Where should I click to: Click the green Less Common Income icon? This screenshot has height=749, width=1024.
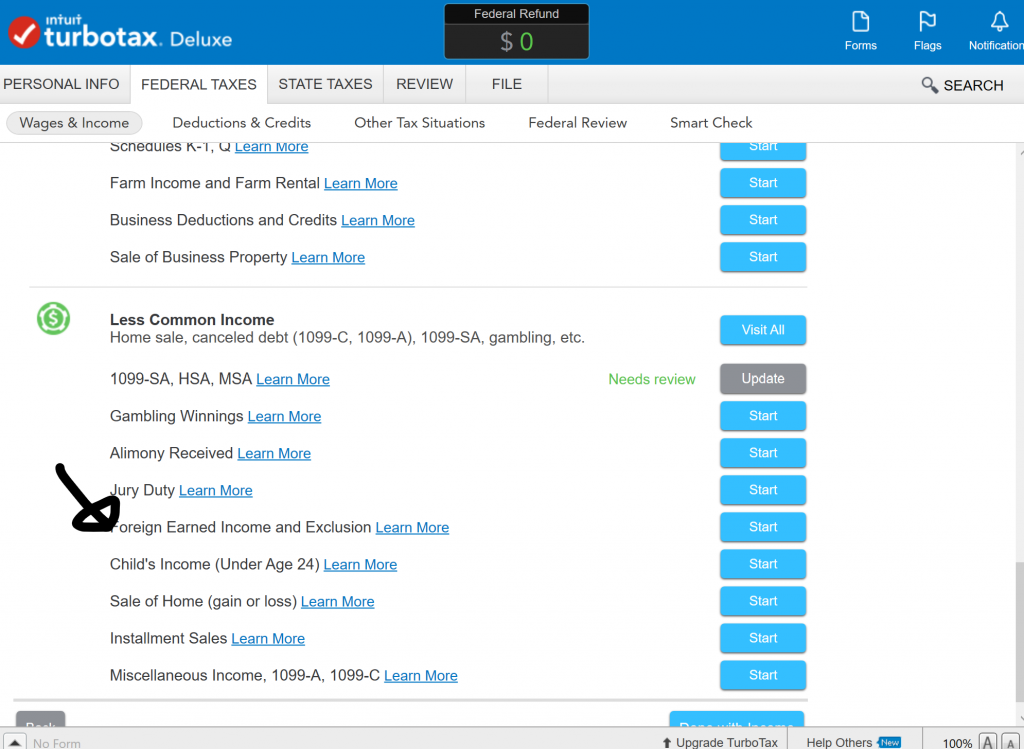pyautogui.click(x=53, y=319)
